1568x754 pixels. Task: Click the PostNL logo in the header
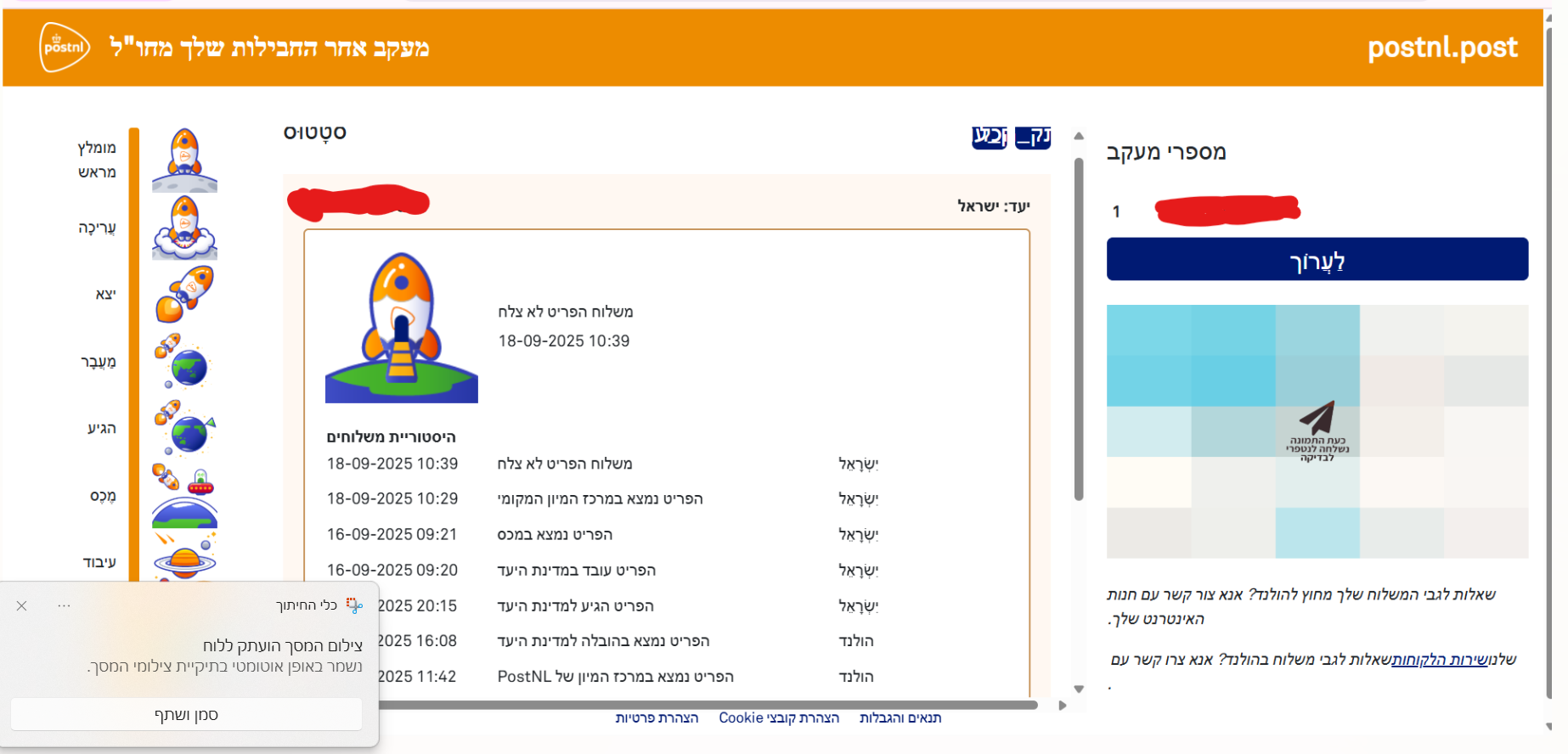pos(65,48)
